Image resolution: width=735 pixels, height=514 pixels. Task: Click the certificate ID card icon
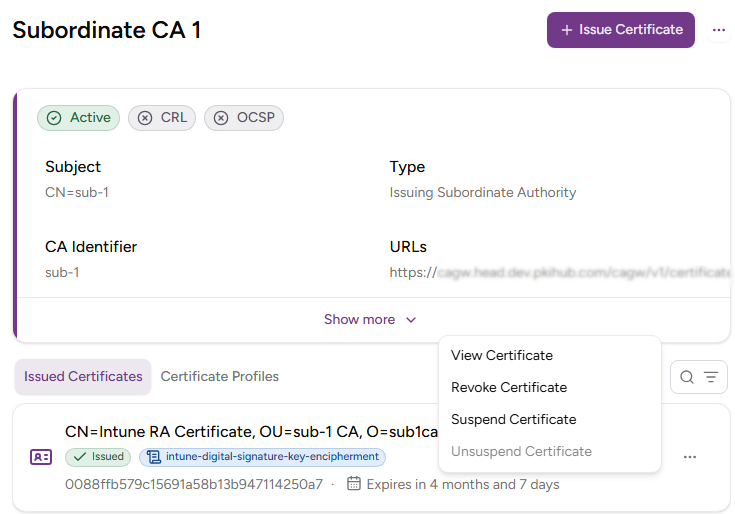41,457
